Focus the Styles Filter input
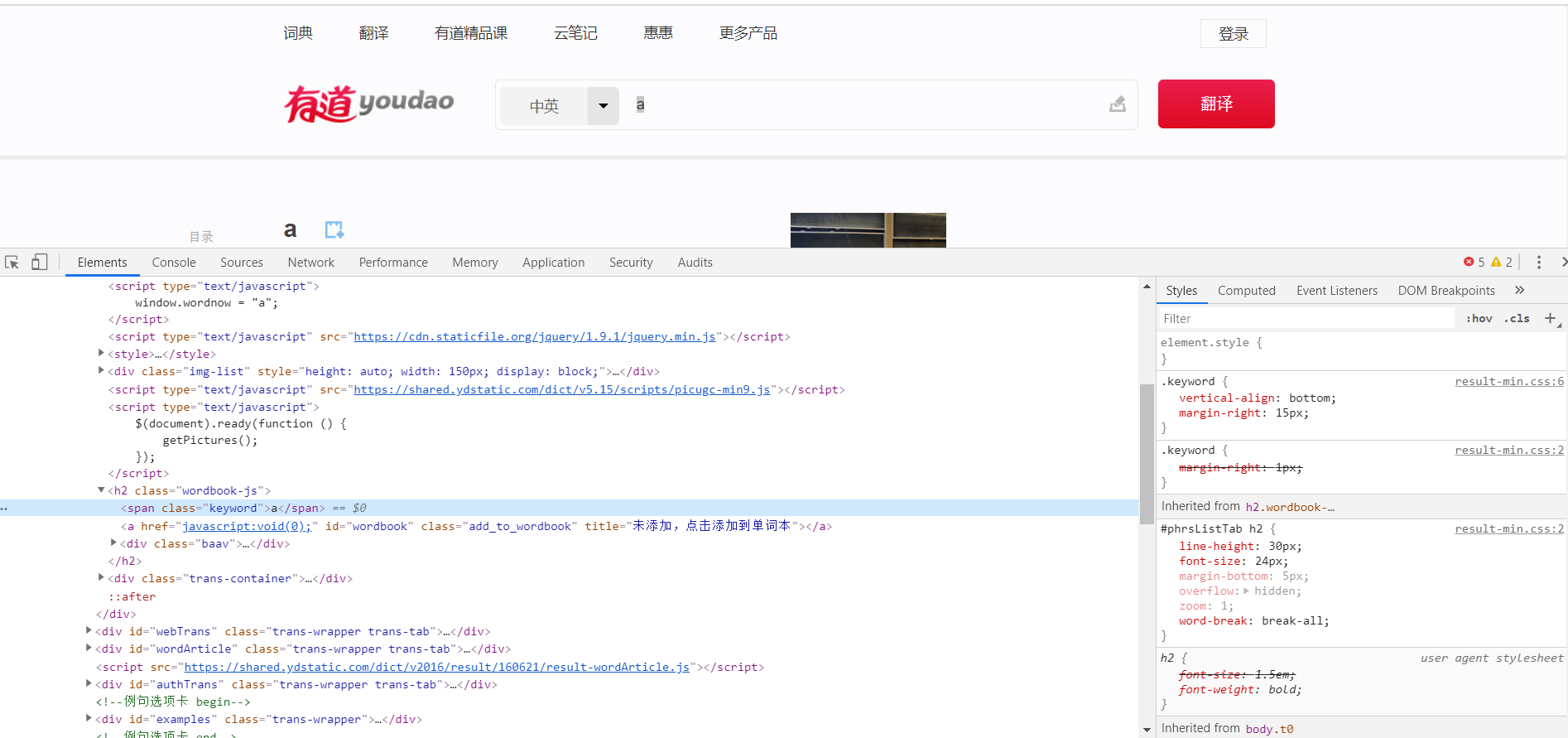The height and width of the screenshot is (738, 1568). pyautogui.click(x=1306, y=319)
